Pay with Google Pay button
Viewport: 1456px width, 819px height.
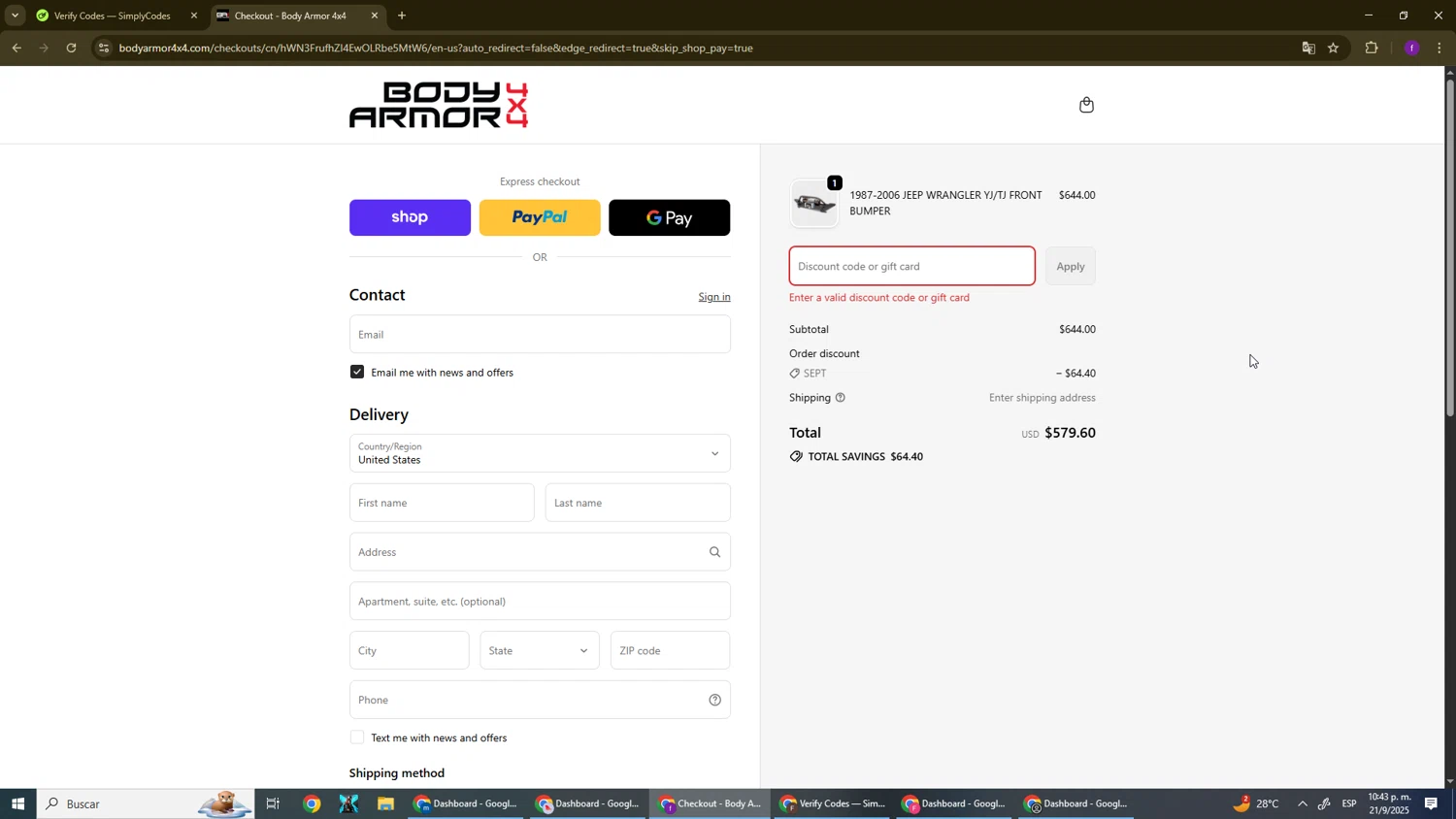coord(670,217)
